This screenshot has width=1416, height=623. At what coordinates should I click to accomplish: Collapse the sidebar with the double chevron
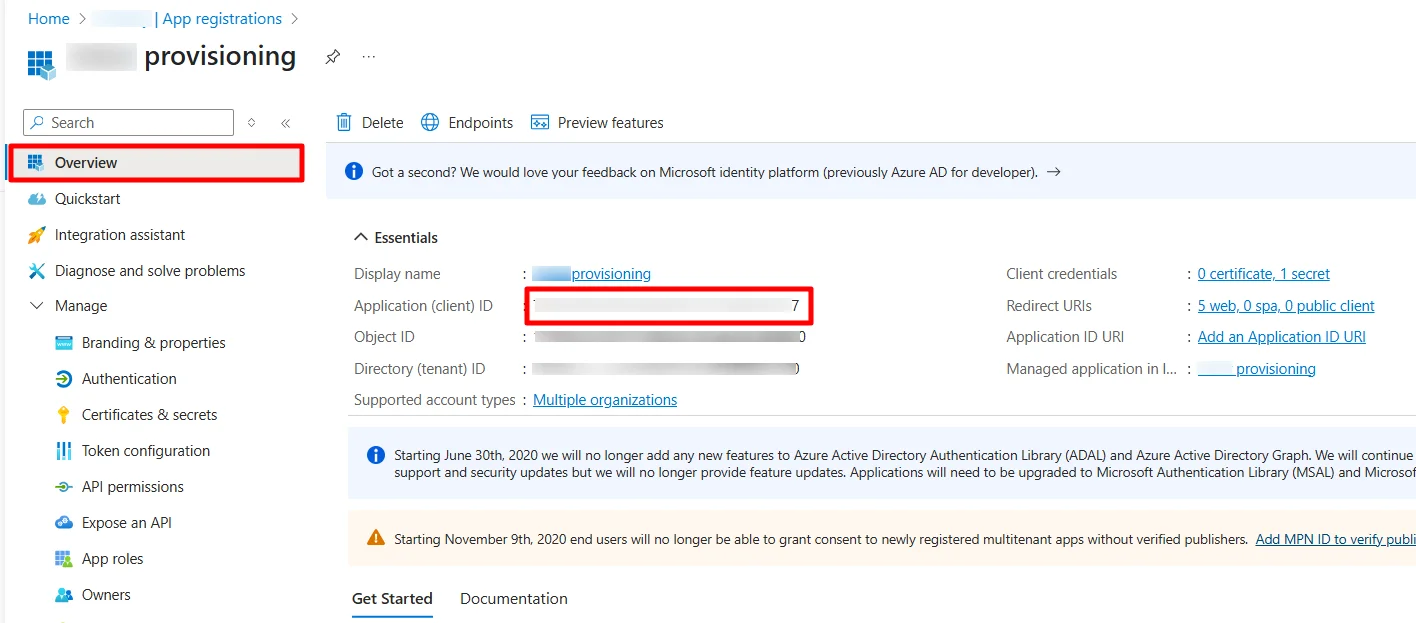click(x=286, y=122)
